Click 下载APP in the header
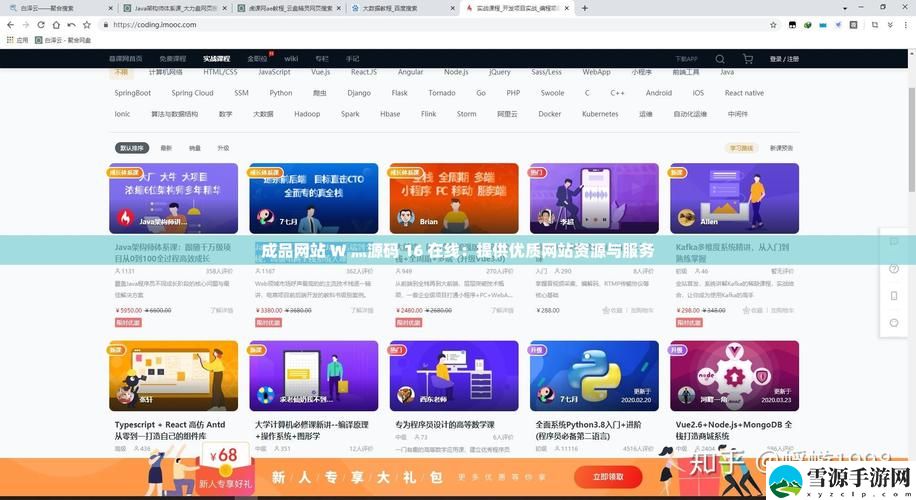Image resolution: width=916 pixels, height=500 pixels. coord(686,59)
